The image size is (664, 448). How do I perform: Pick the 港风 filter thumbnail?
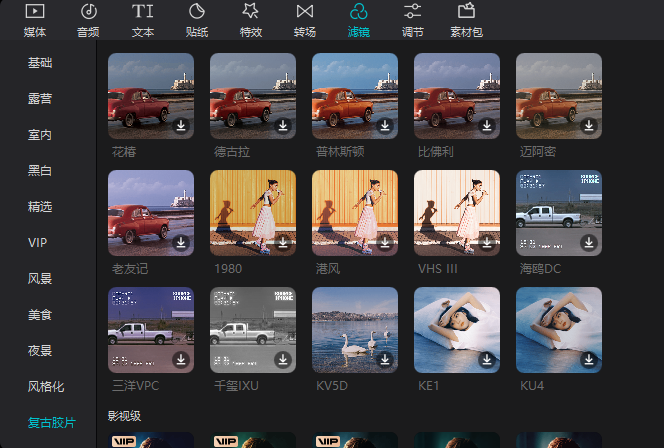click(354, 212)
